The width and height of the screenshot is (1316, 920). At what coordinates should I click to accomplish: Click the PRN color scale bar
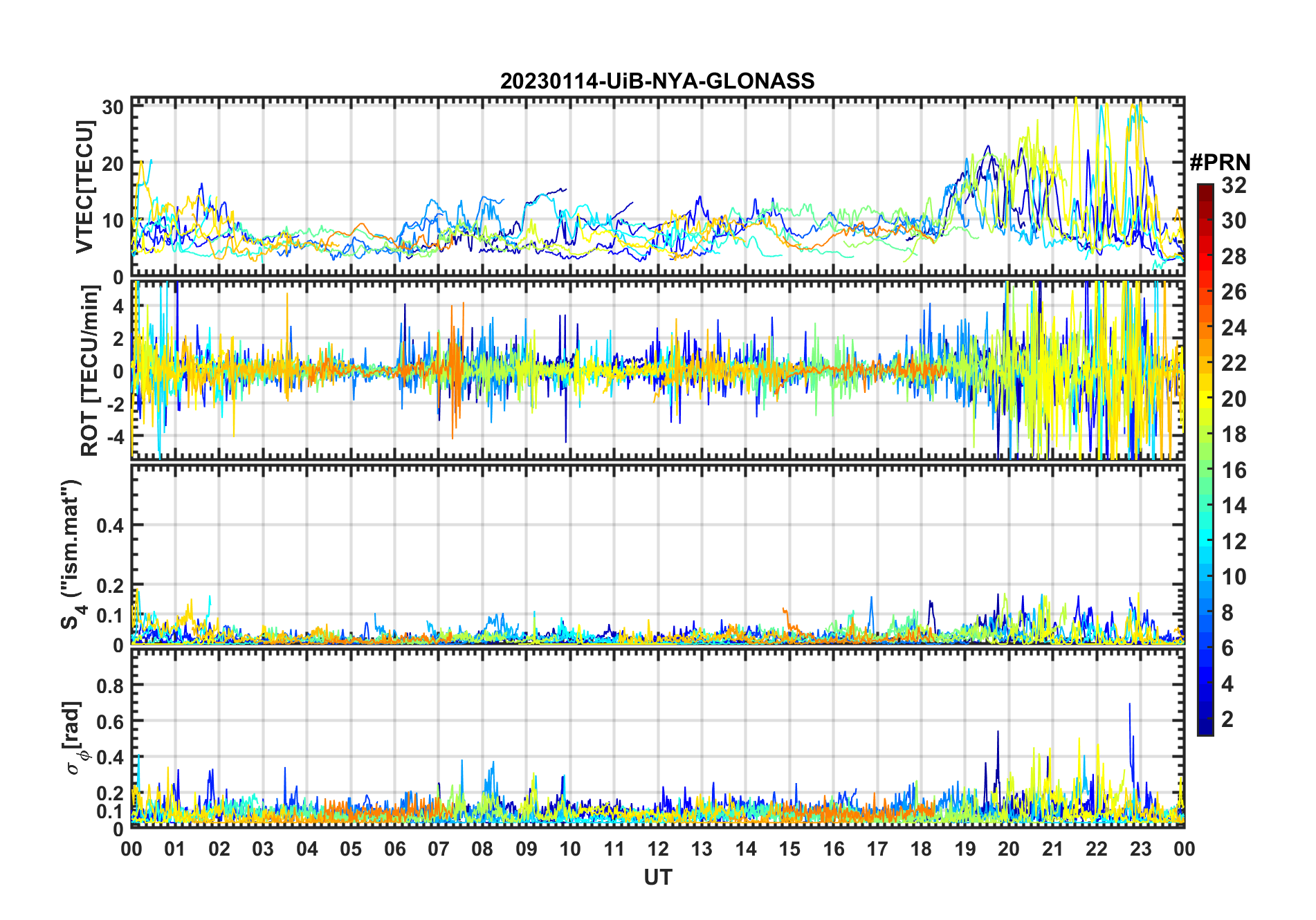[x=1205, y=459]
